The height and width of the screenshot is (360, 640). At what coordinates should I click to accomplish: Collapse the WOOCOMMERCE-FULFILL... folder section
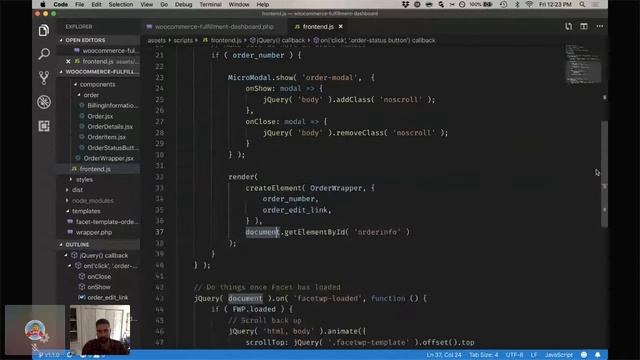[x=98, y=72]
